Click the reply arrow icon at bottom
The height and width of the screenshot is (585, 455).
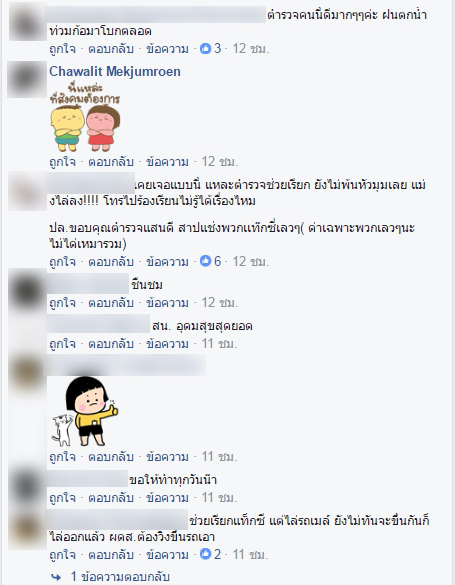[x=56, y=578]
